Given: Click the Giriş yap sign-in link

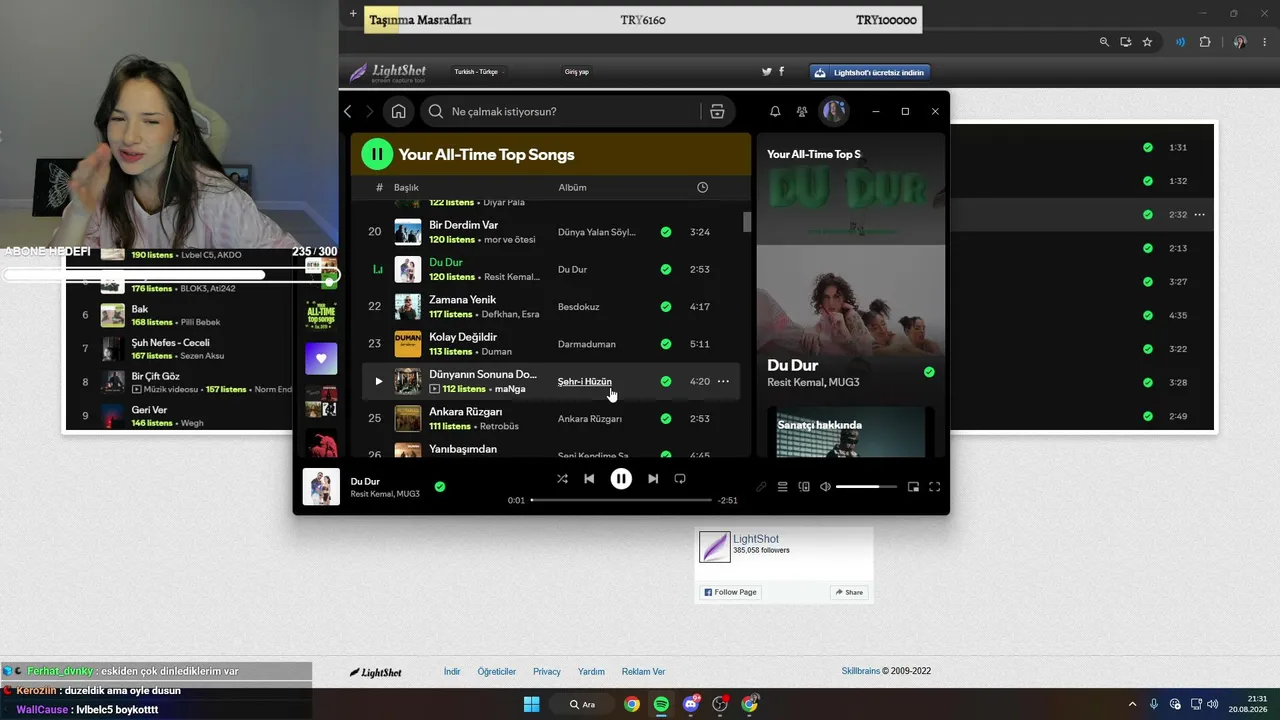Looking at the screenshot, I should 577,72.
